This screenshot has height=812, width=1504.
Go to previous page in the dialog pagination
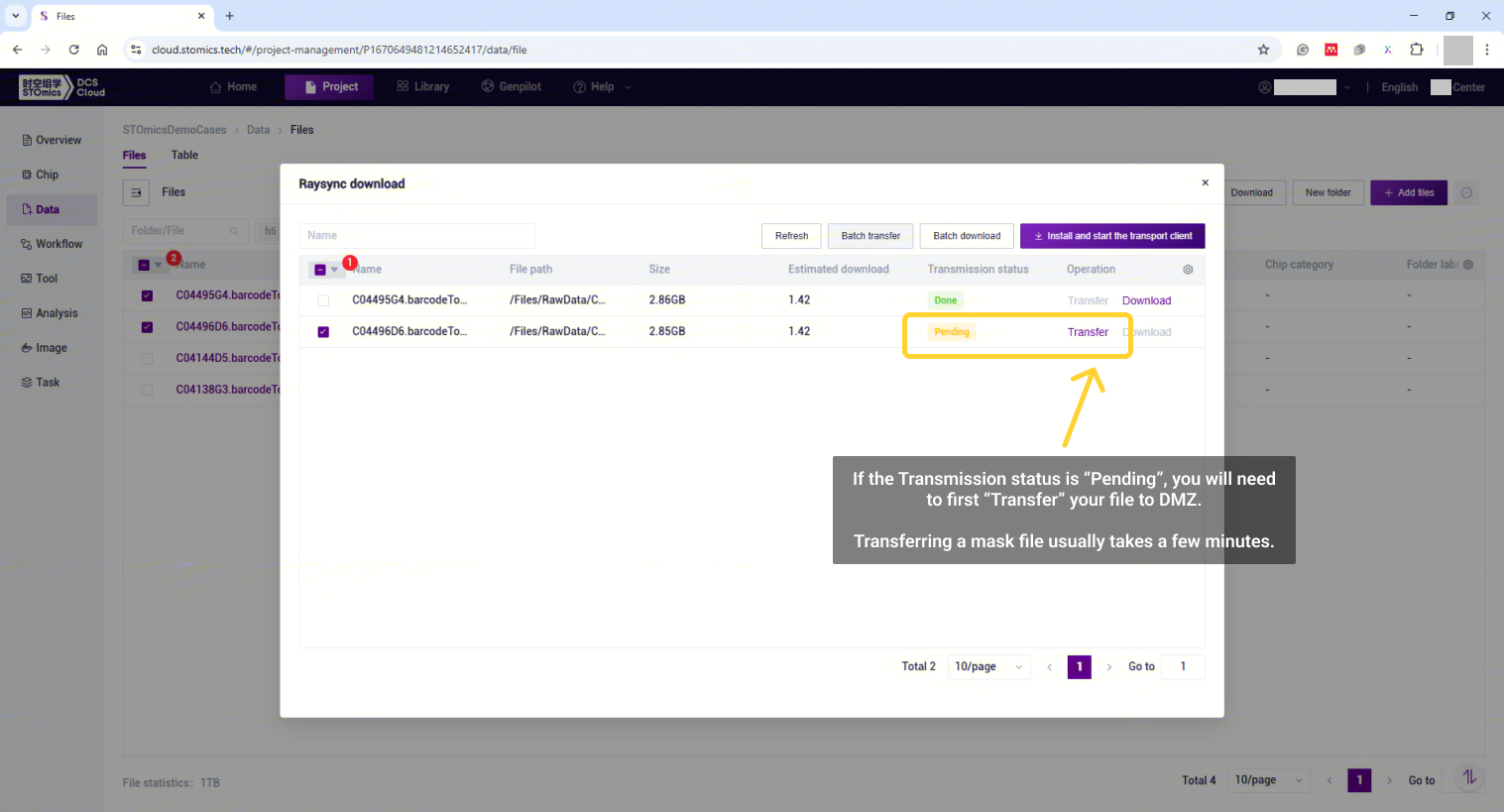pyautogui.click(x=1049, y=667)
